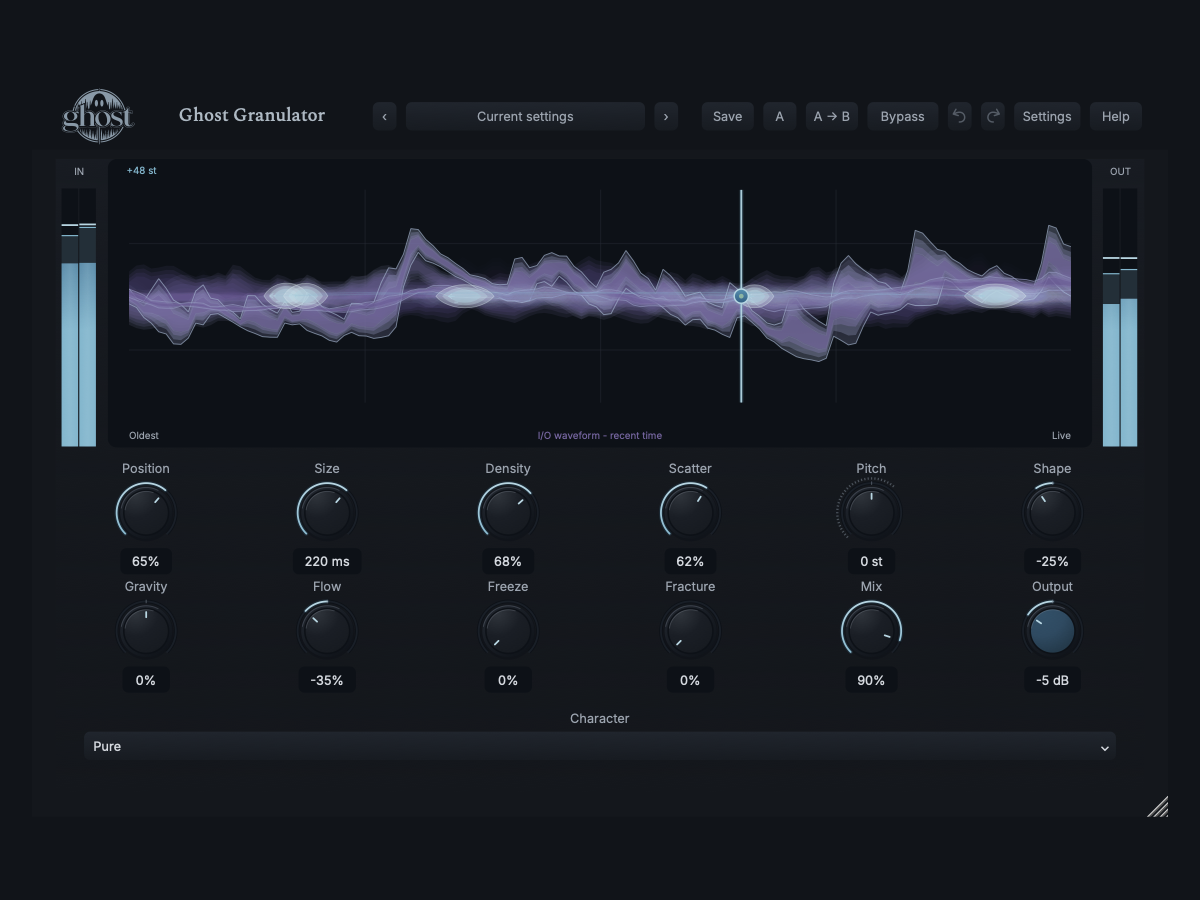Click the Pitch knob
The height and width of the screenshot is (900, 1200).
871,513
